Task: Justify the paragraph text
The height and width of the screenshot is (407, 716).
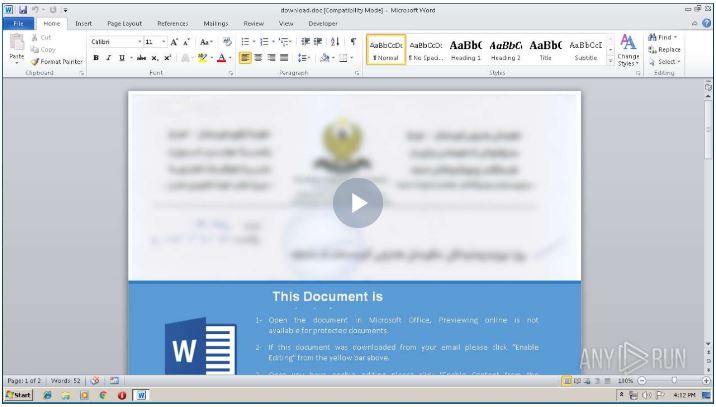Action: click(x=284, y=58)
